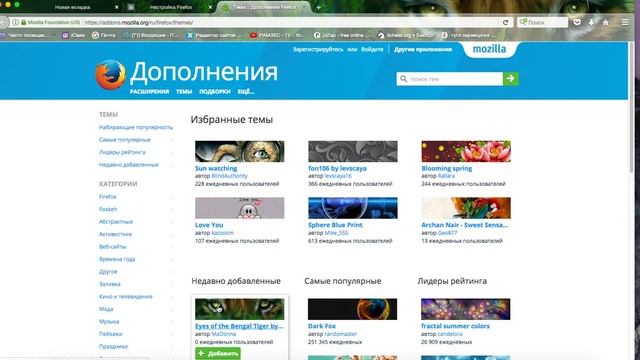Click the green Добавить button
The width and height of the screenshot is (640, 360).
pyautogui.click(x=218, y=353)
